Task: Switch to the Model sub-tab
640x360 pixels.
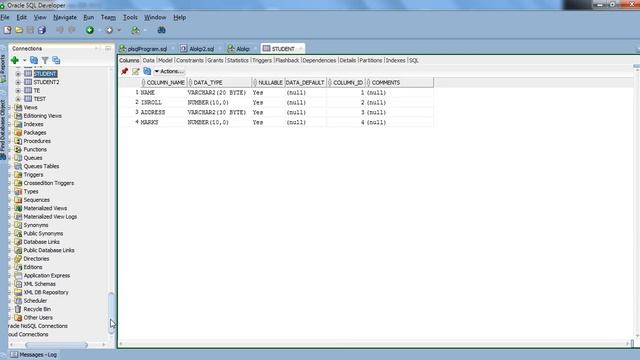Action: (x=165, y=60)
